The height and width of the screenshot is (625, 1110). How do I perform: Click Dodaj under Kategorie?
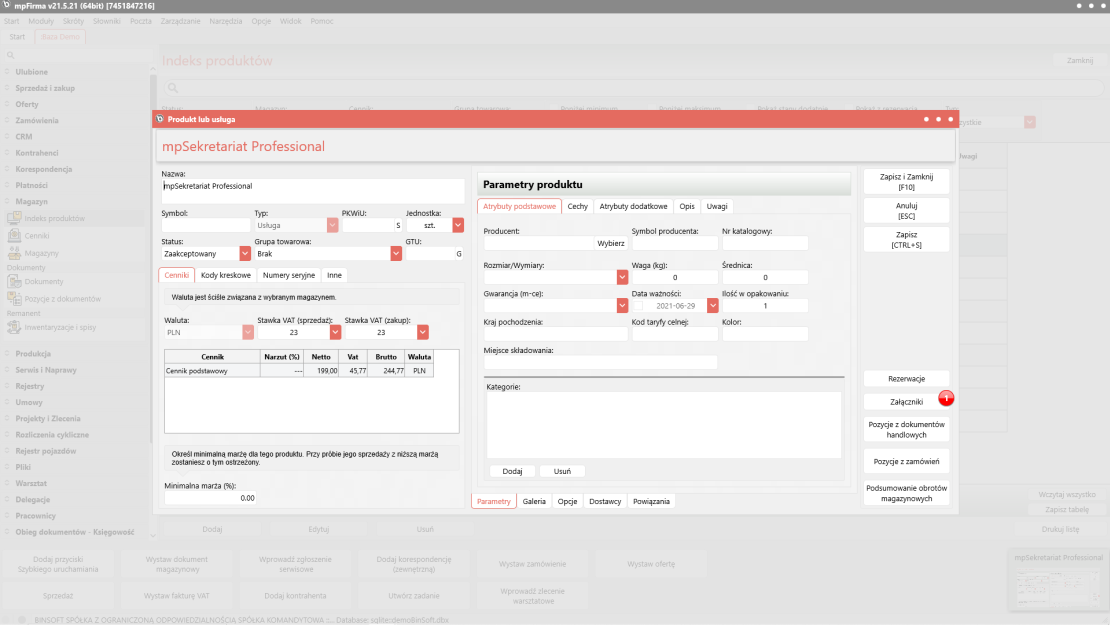tap(513, 471)
